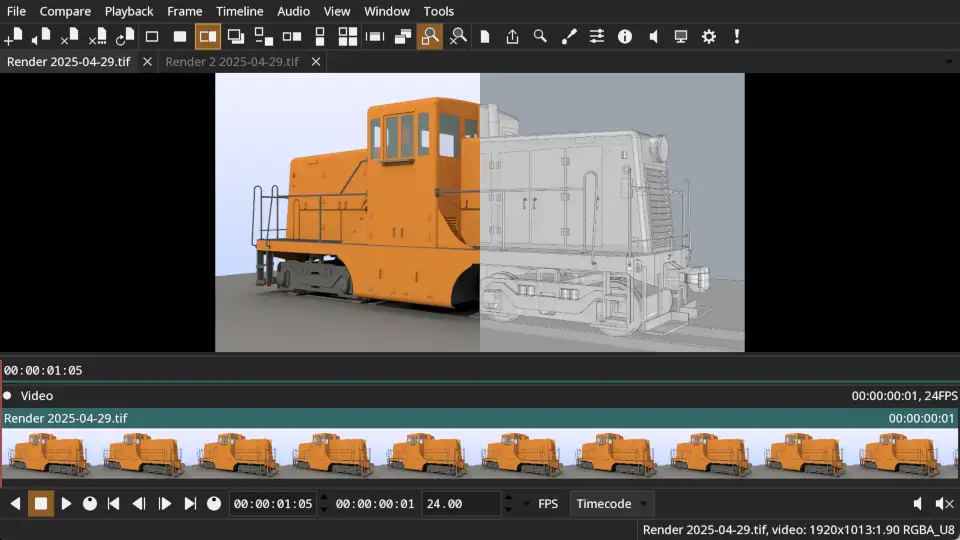Click the Reload file toolbar icon
Screen dimensions: 960x540
click(x=125, y=37)
